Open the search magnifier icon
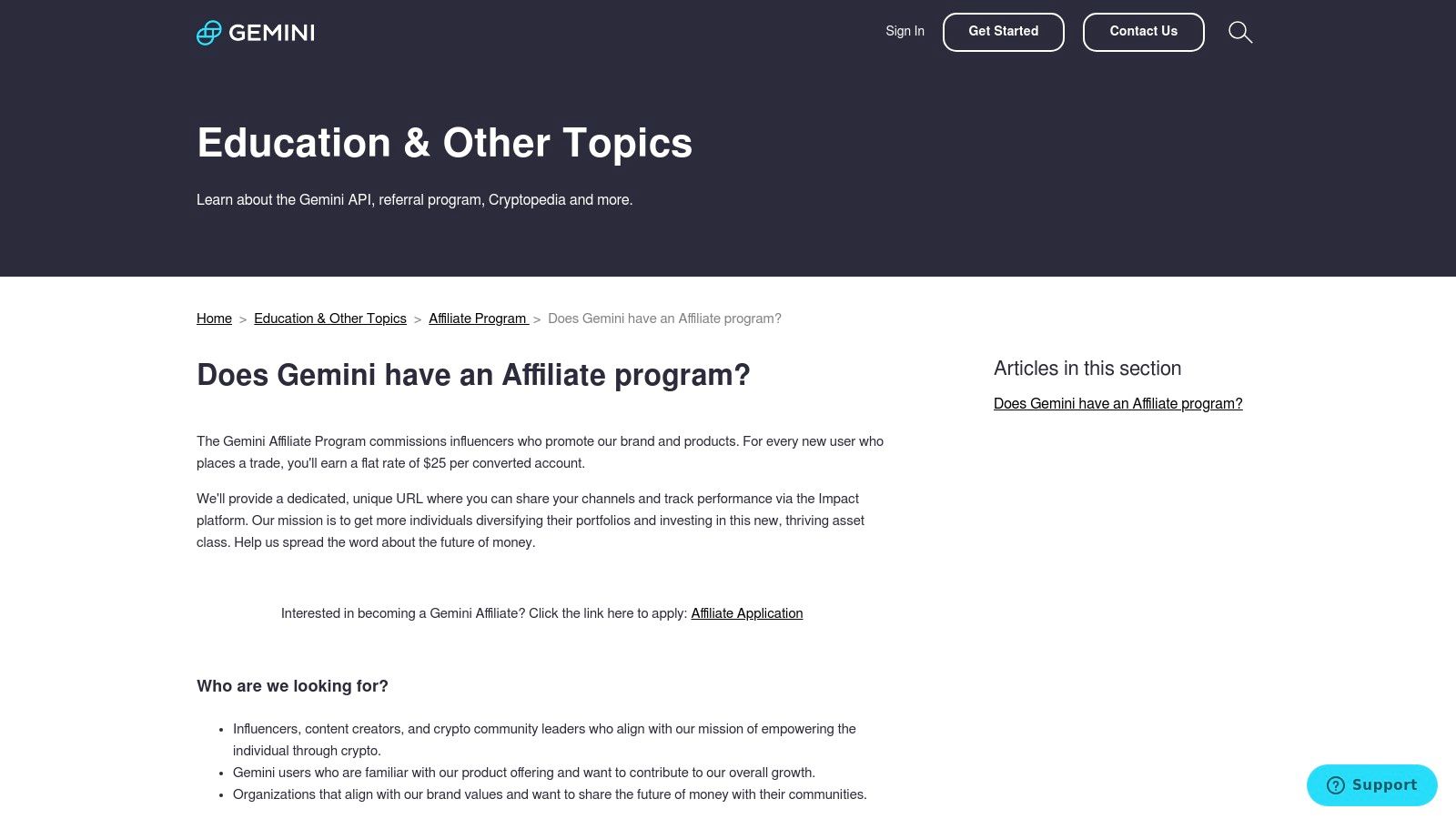This screenshot has width=1456, height=819. (1240, 32)
